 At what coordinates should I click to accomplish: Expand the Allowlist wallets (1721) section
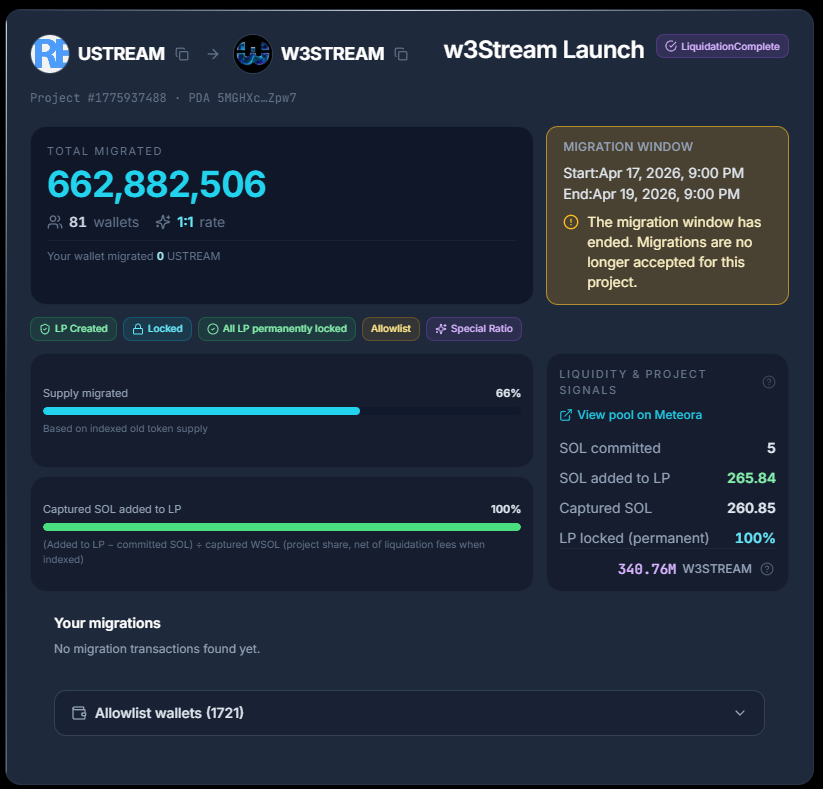(x=409, y=713)
